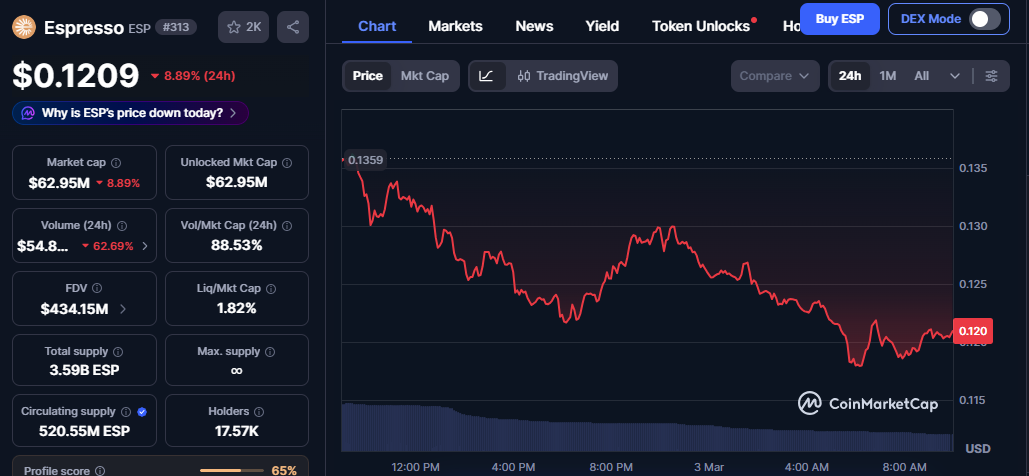This screenshot has width=1029, height=476.
Task: Click the 65% profile score value
Action: [x=284, y=470]
